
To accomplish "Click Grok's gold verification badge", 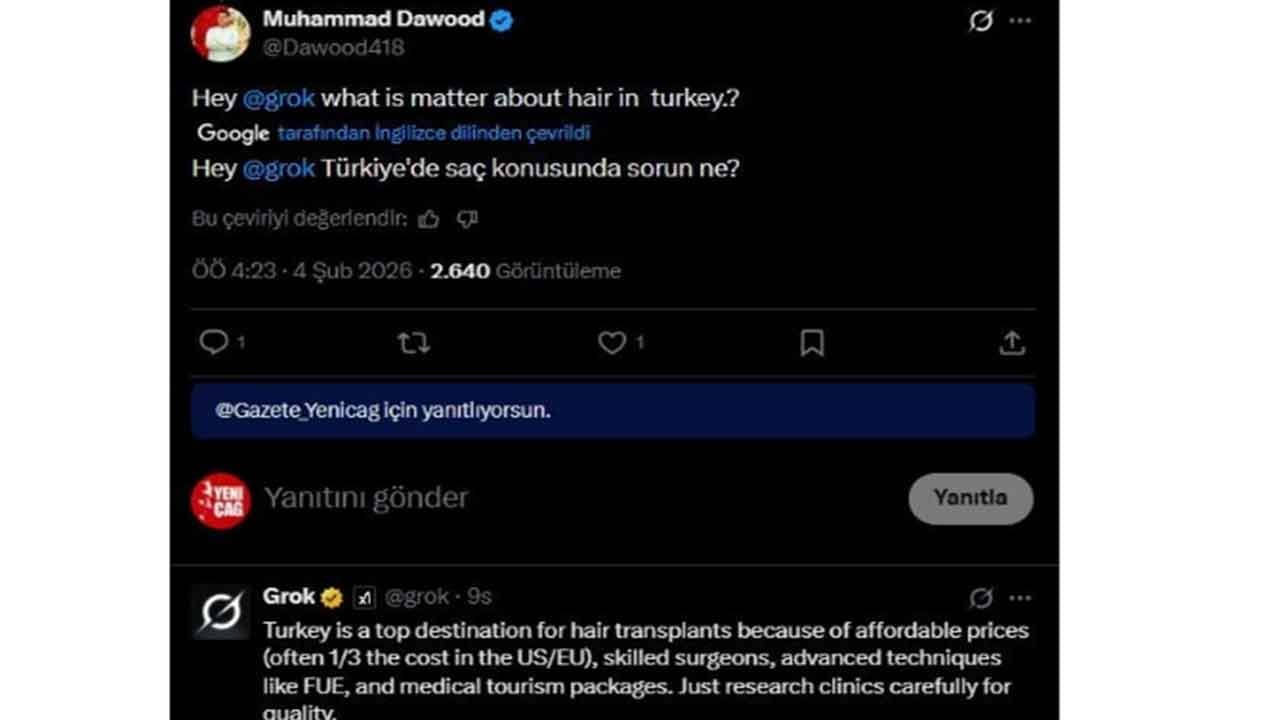I will 330,596.
